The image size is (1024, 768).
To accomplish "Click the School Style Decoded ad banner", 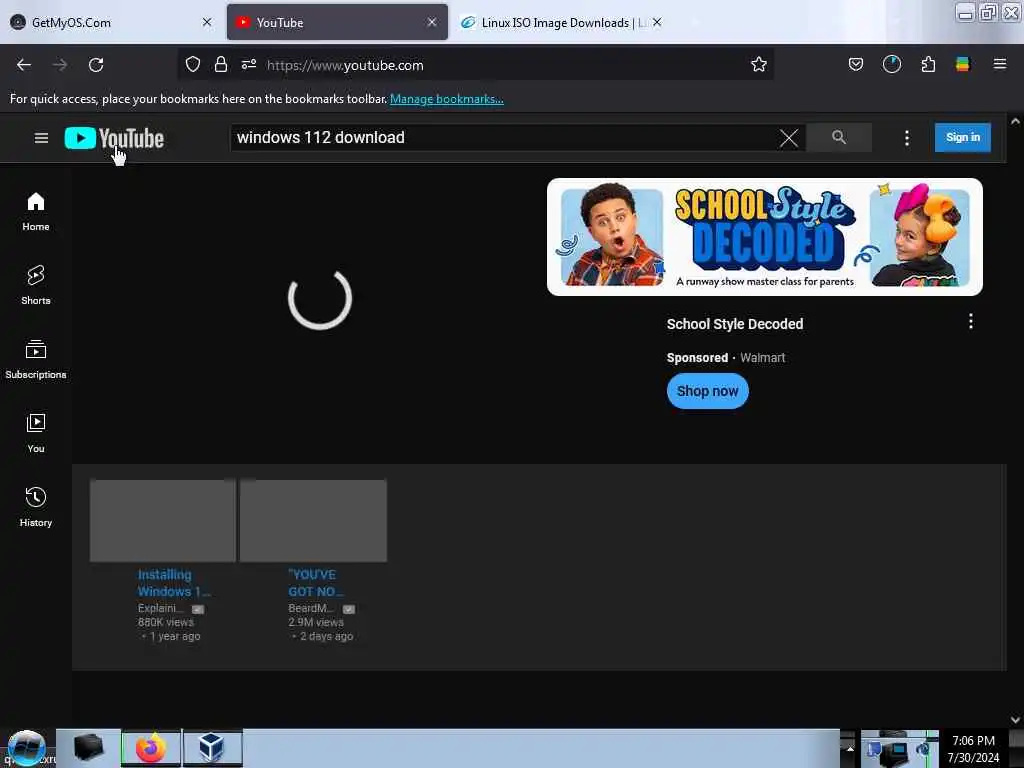I will [x=765, y=236].
